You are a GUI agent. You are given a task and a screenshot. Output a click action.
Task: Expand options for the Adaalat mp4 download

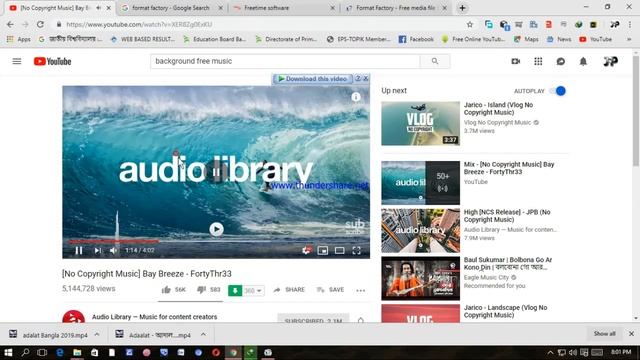click(x=203, y=334)
